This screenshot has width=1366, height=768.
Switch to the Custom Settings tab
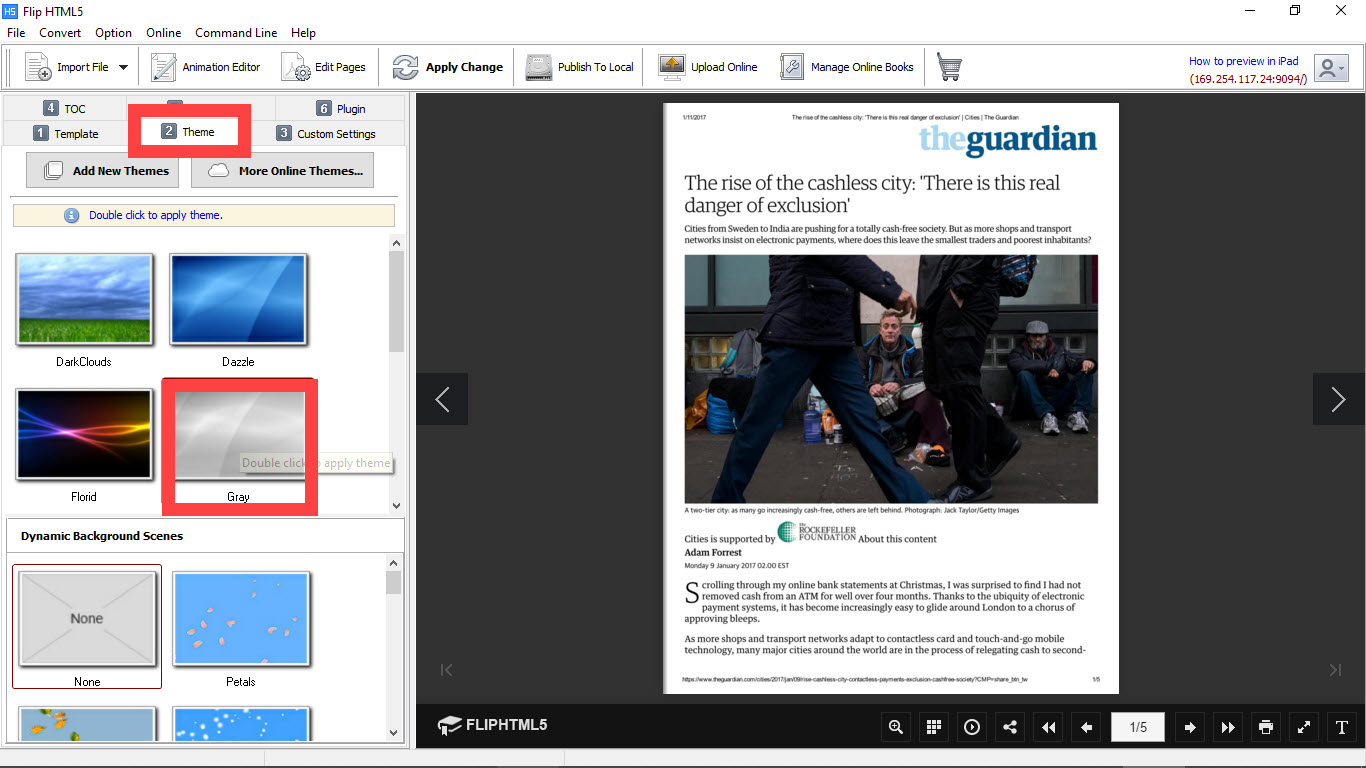326,133
